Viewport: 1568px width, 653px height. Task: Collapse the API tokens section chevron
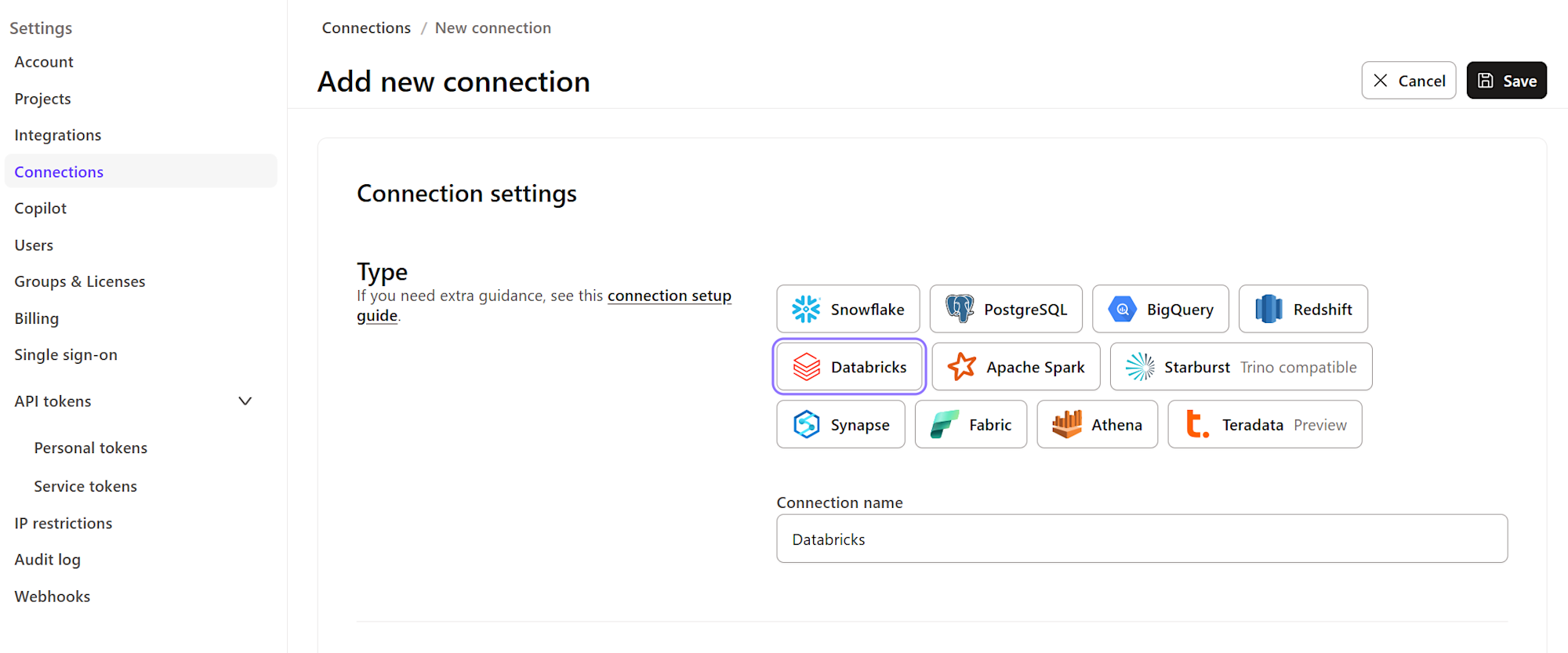tap(245, 401)
